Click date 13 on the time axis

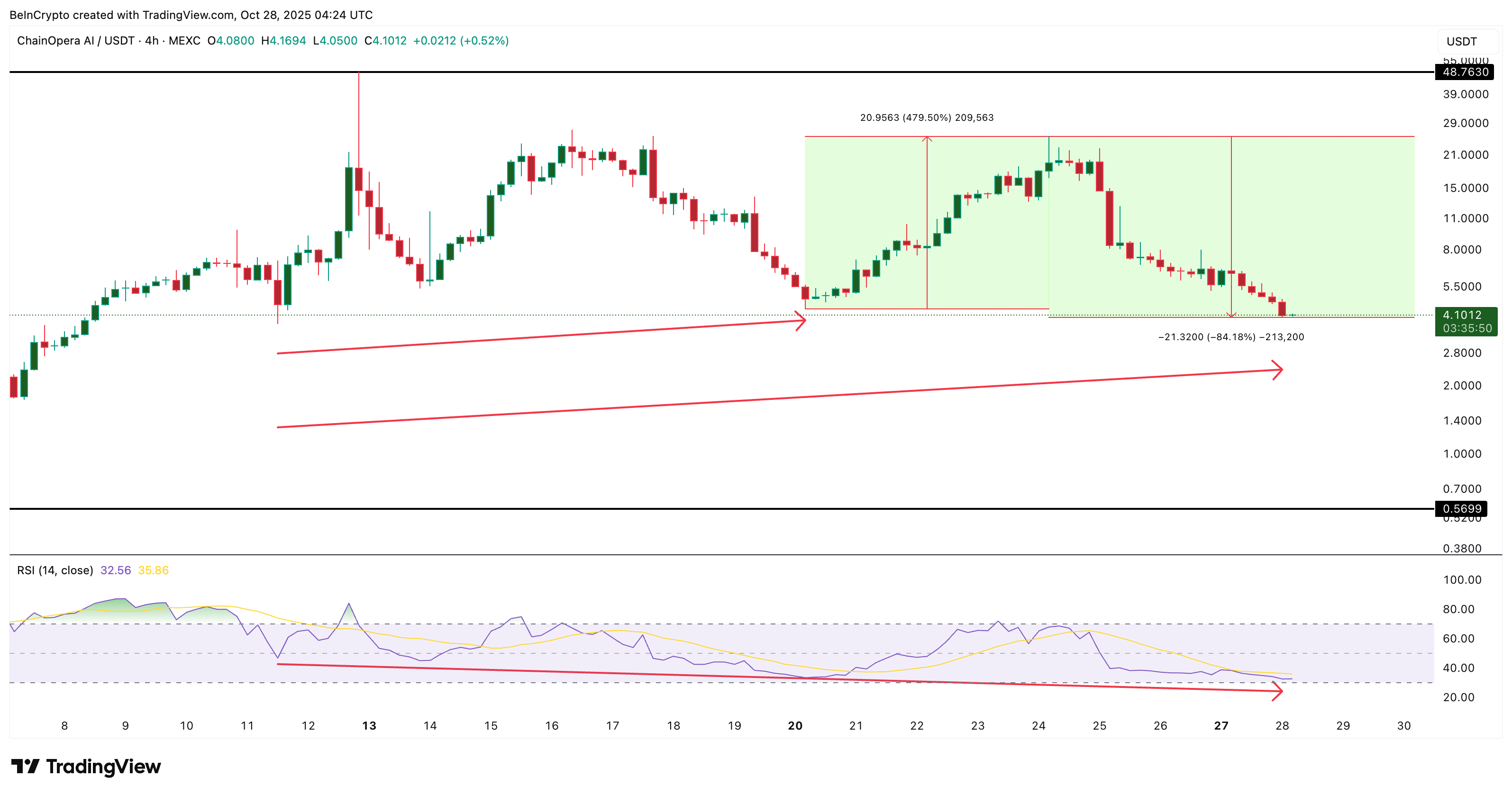click(x=369, y=726)
